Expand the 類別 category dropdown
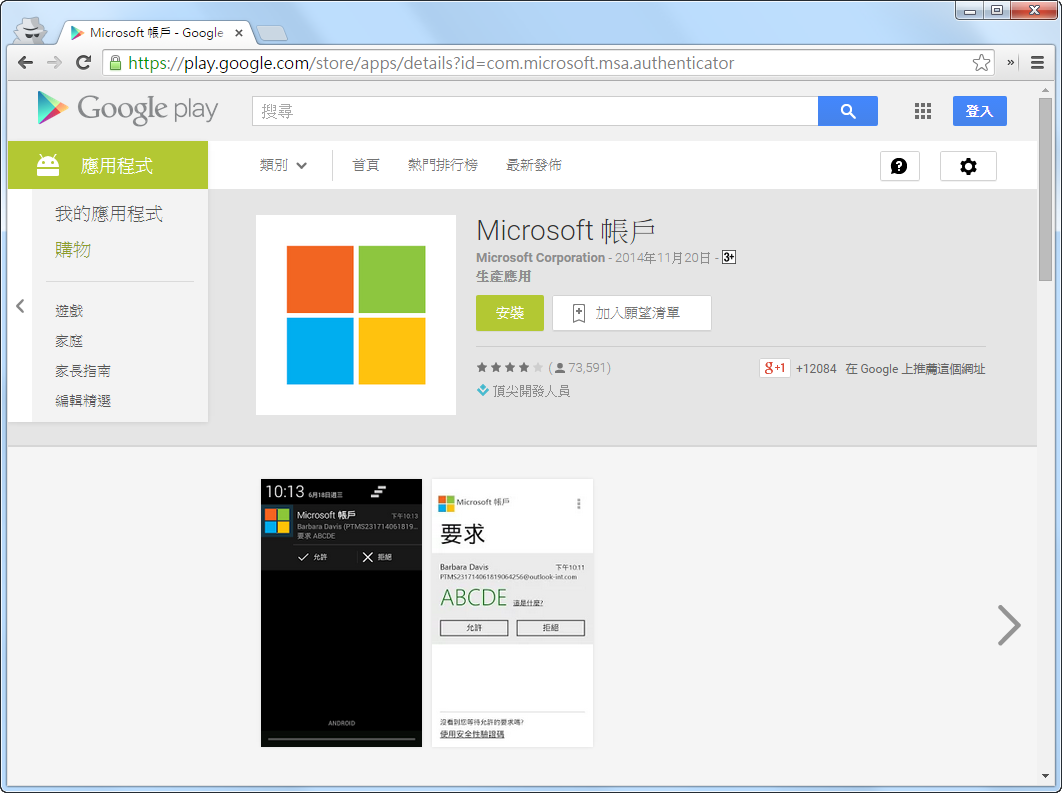This screenshot has width=1062, height=793. tap(283, 165)
